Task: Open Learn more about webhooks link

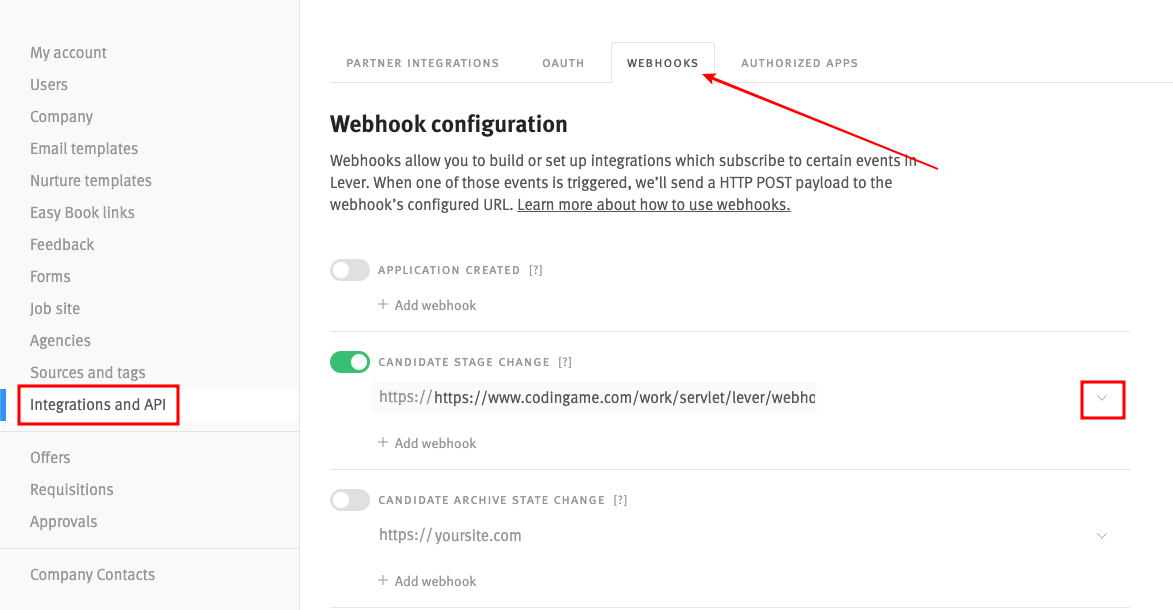Action: [653, 205]
